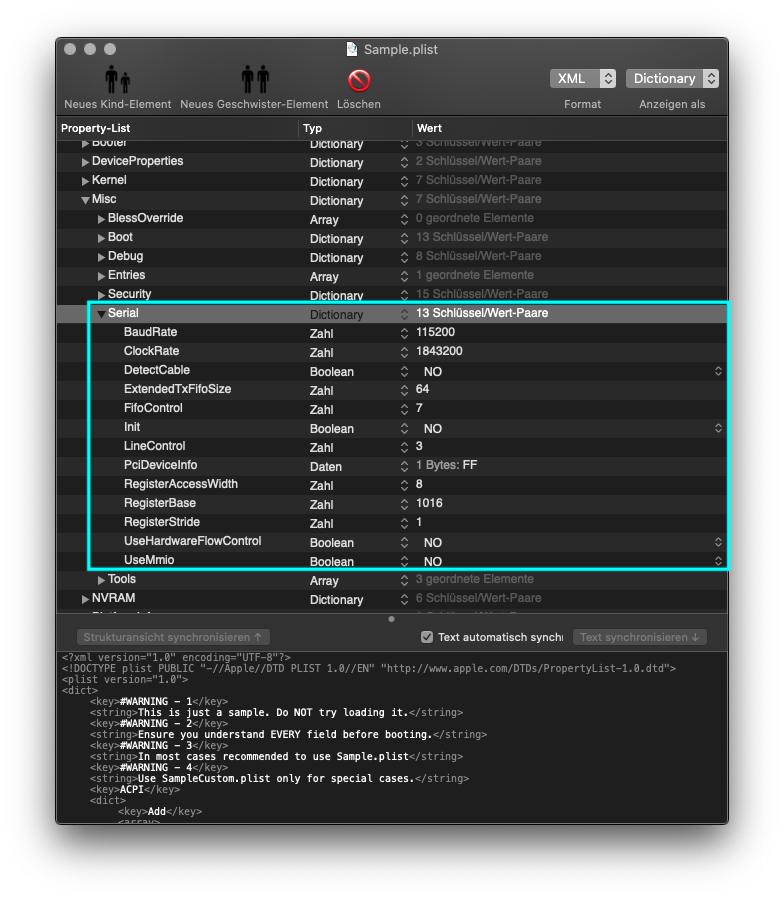This screenshot has height=898, width=784.
Task: Open UseMmio NO value popup
Action: (718, 561)
